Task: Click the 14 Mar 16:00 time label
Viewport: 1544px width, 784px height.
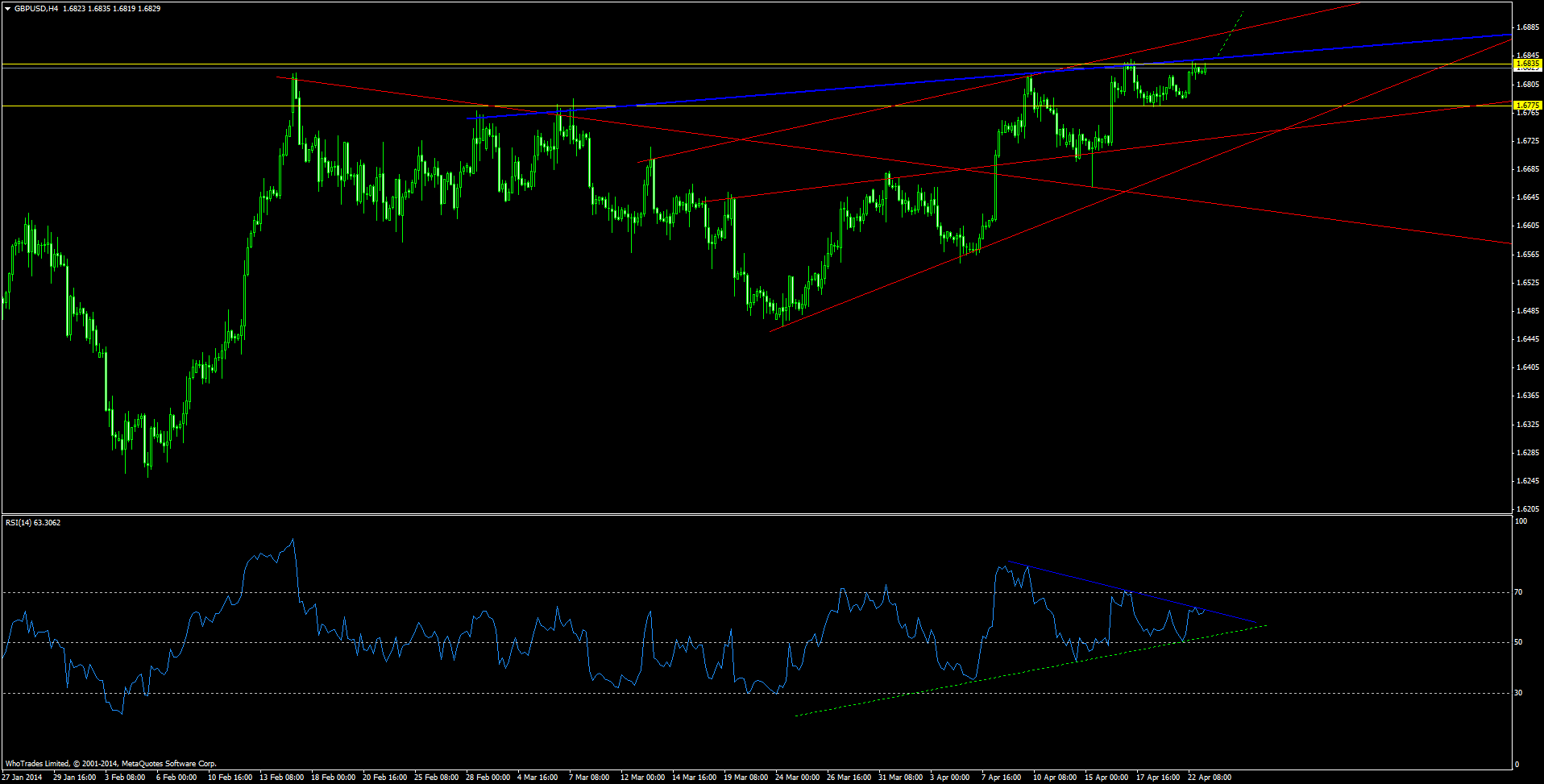Action: click(x=694, y=778)
